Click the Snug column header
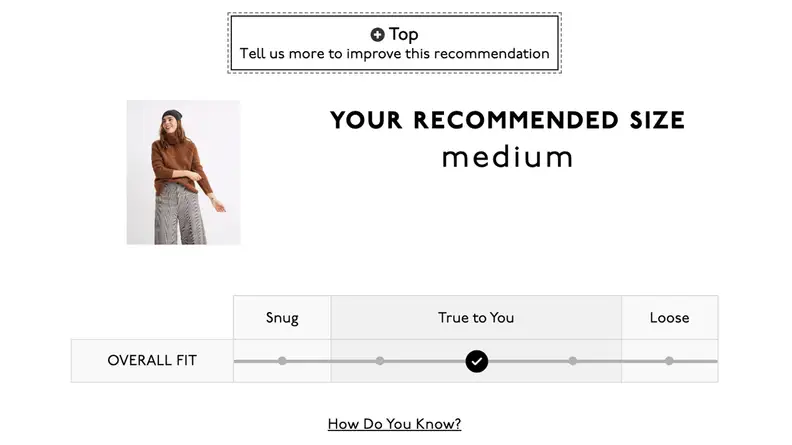The height and width of the screenshot is (445, 792). point(282,317)
